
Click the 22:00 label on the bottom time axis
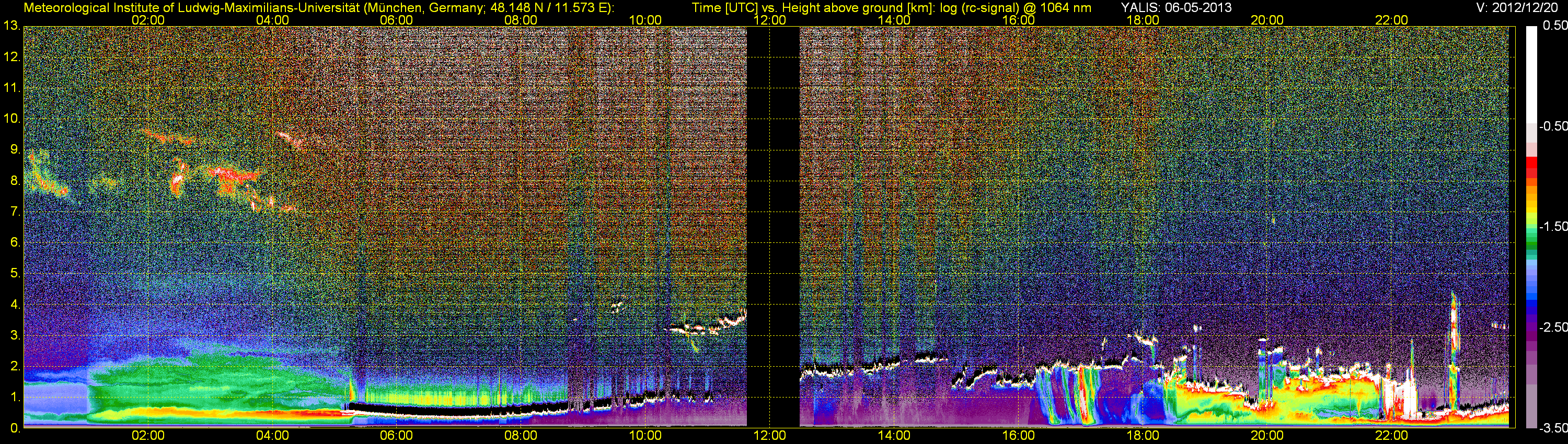point(1391,436)
